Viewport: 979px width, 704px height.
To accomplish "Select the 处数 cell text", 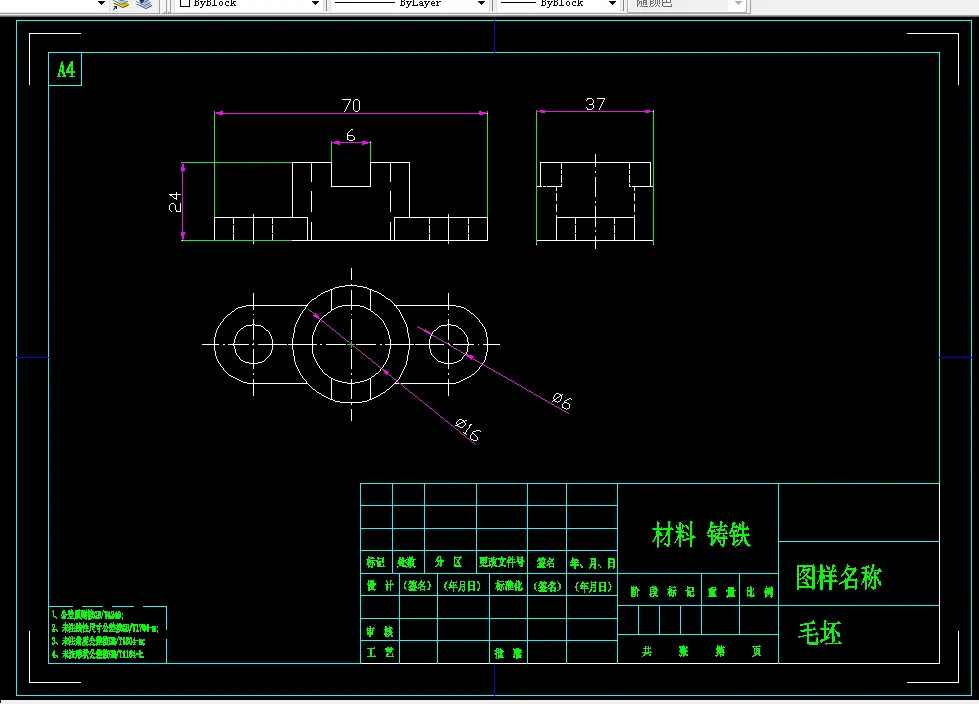I will coord(406,562).
